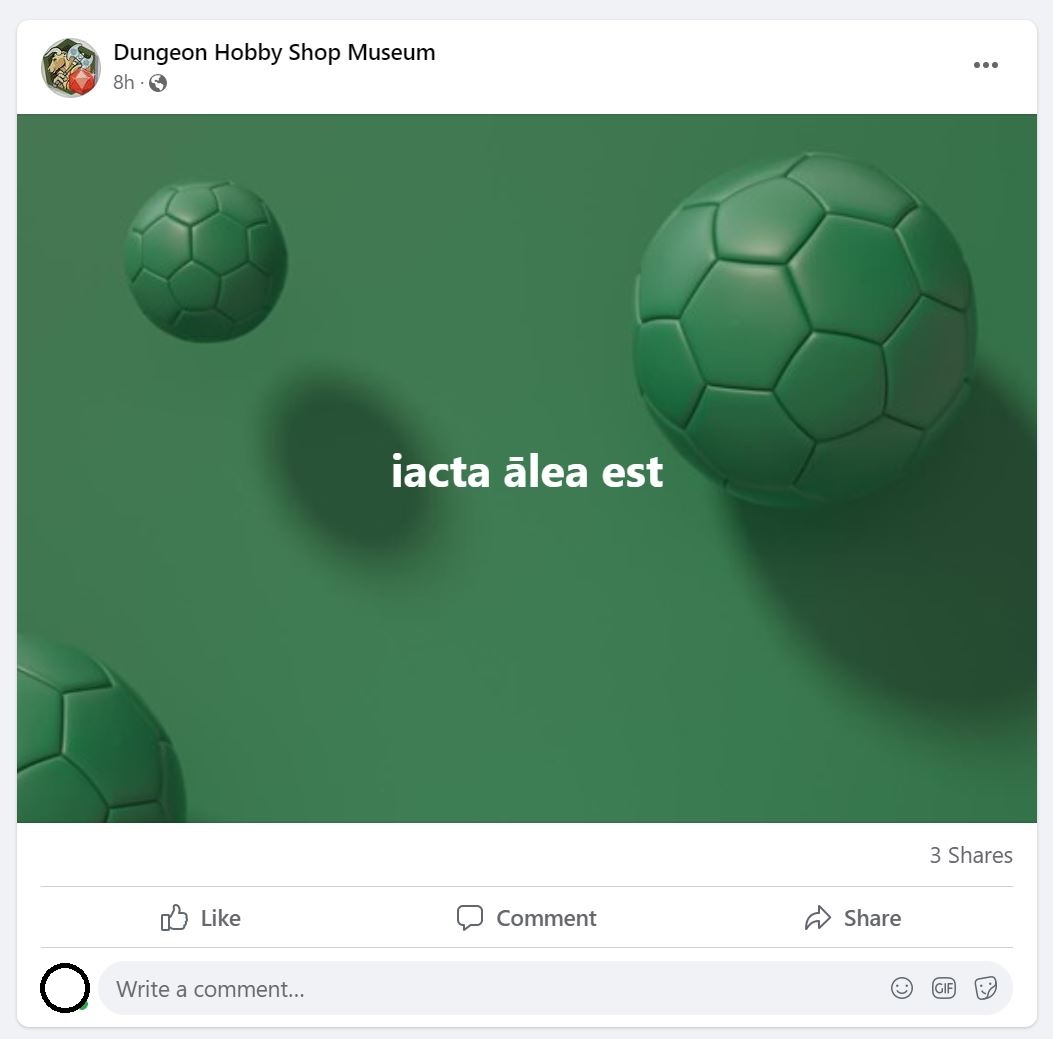Viewport: 1053px width, 1039px height.
Task: Click the thumbs-up Like icon
Action: [174, 917]
